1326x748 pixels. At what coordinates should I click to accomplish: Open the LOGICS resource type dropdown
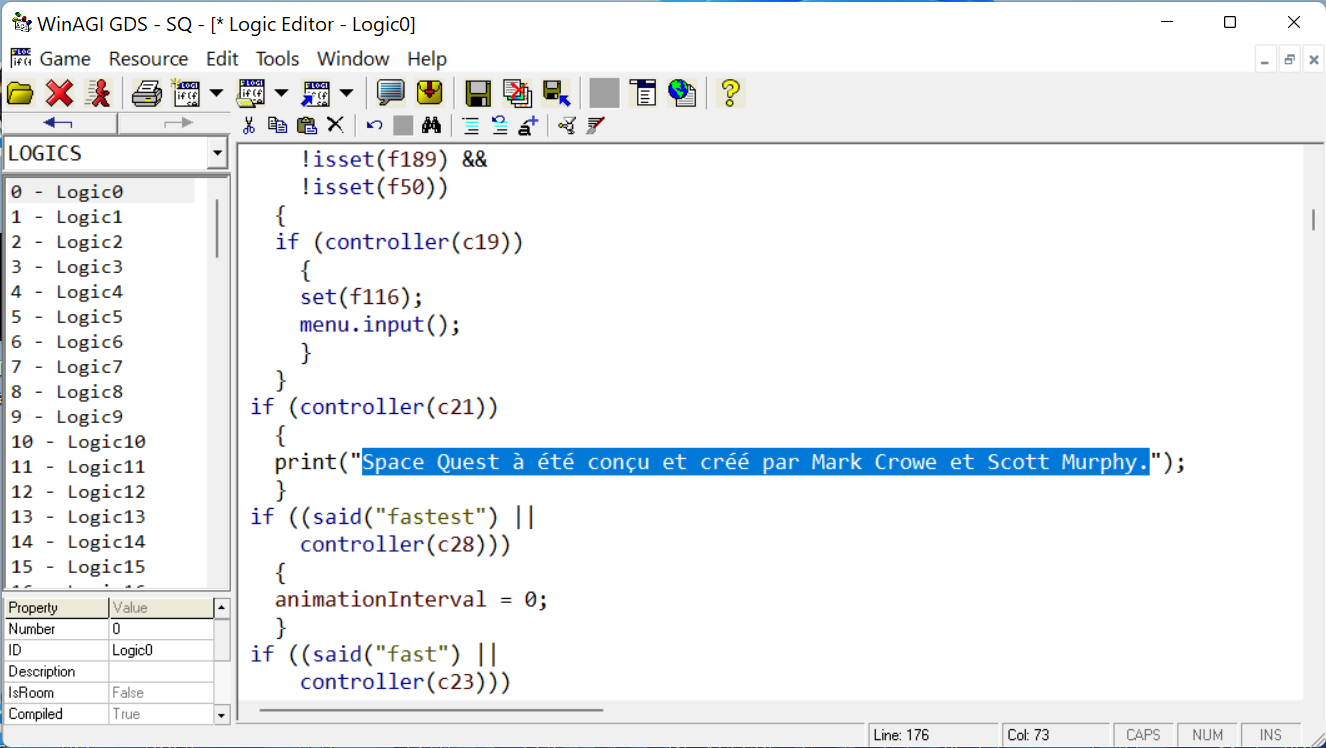(217, 154)
